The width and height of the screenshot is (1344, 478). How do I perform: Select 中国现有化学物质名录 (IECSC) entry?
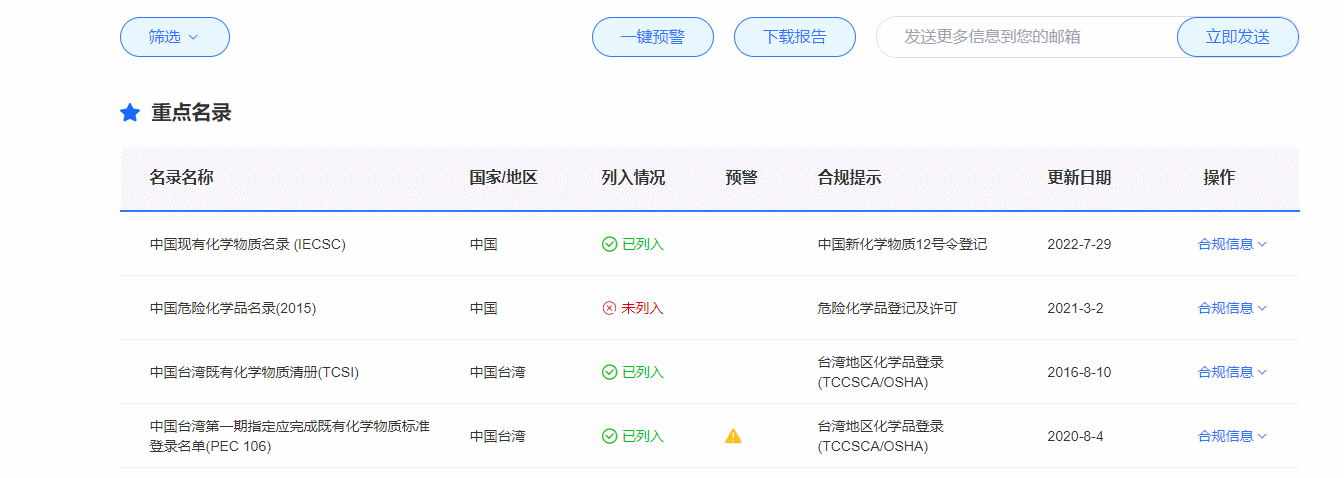pyautogui.click(x=247, y=244)
